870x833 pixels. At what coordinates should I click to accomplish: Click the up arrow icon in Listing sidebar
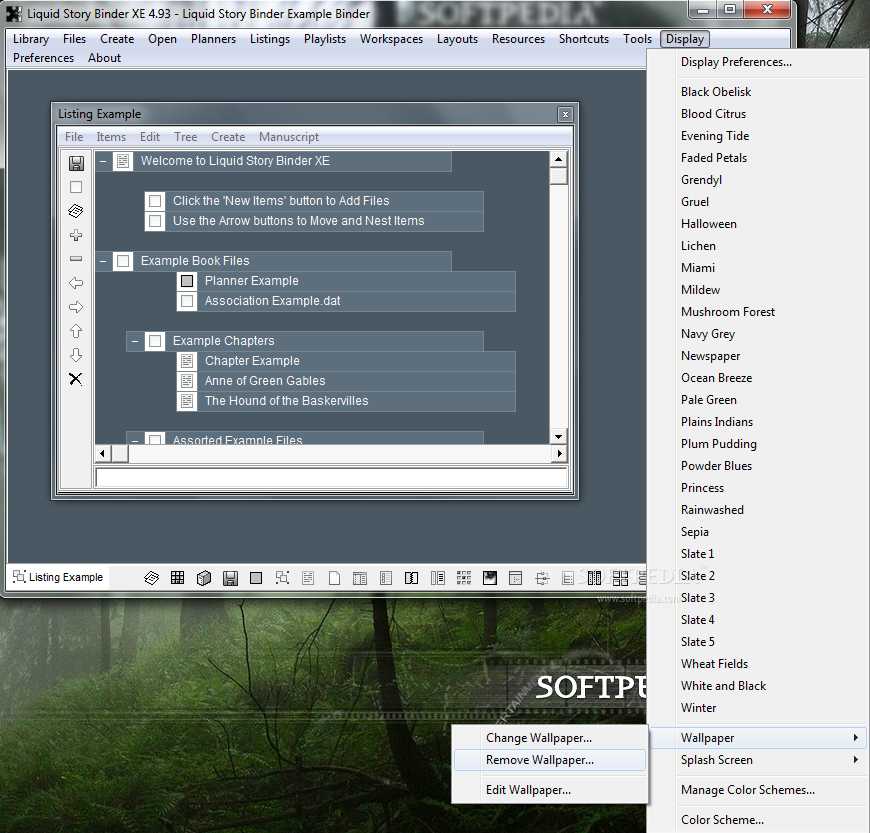click(76, 331)
